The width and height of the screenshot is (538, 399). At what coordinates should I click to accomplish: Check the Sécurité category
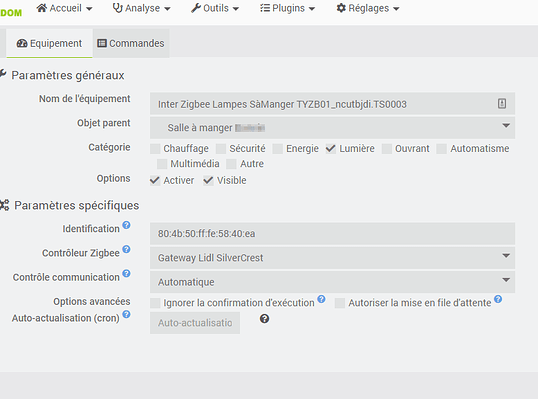click(x=221, y=149)
